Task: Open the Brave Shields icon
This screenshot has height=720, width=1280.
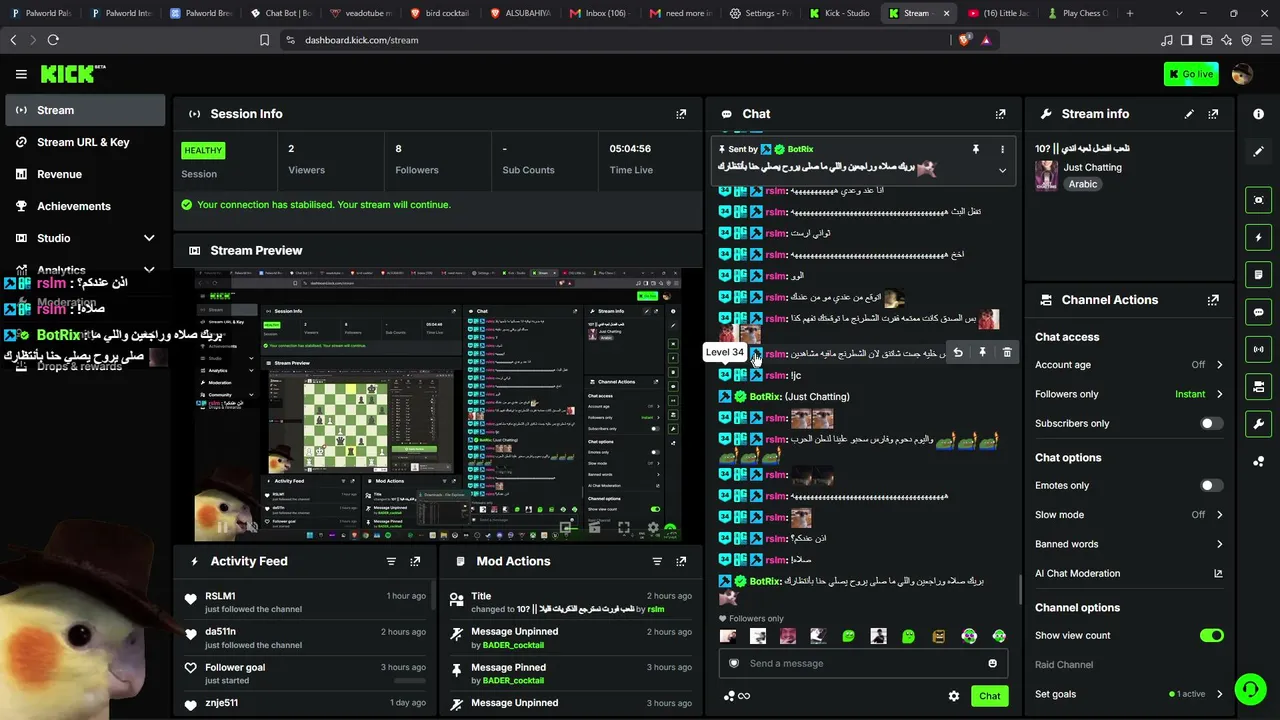Action: click(964, 40)
